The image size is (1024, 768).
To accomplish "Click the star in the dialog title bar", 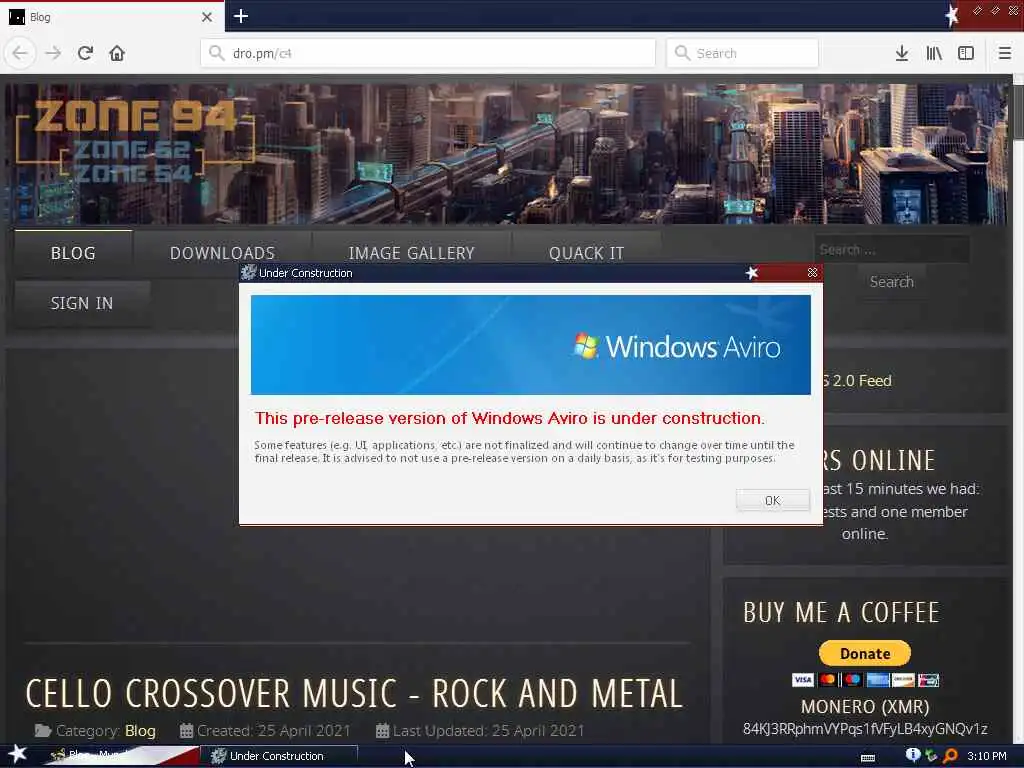I will click(752, 273).
